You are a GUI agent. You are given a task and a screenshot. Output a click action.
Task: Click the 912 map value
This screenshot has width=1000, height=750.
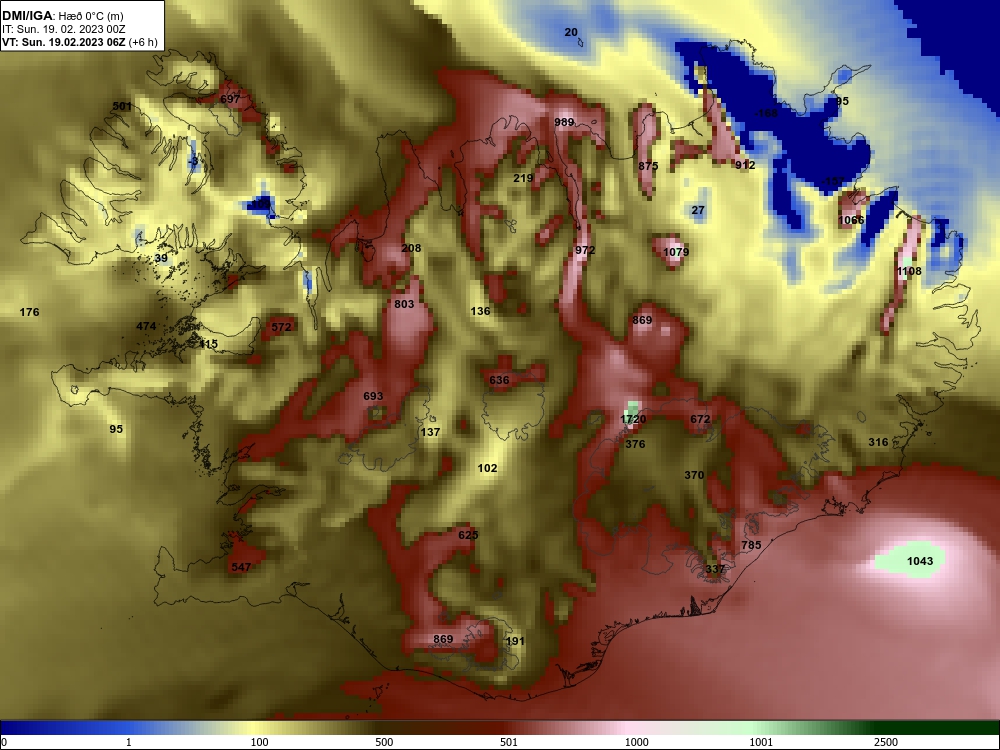point(745,165)
